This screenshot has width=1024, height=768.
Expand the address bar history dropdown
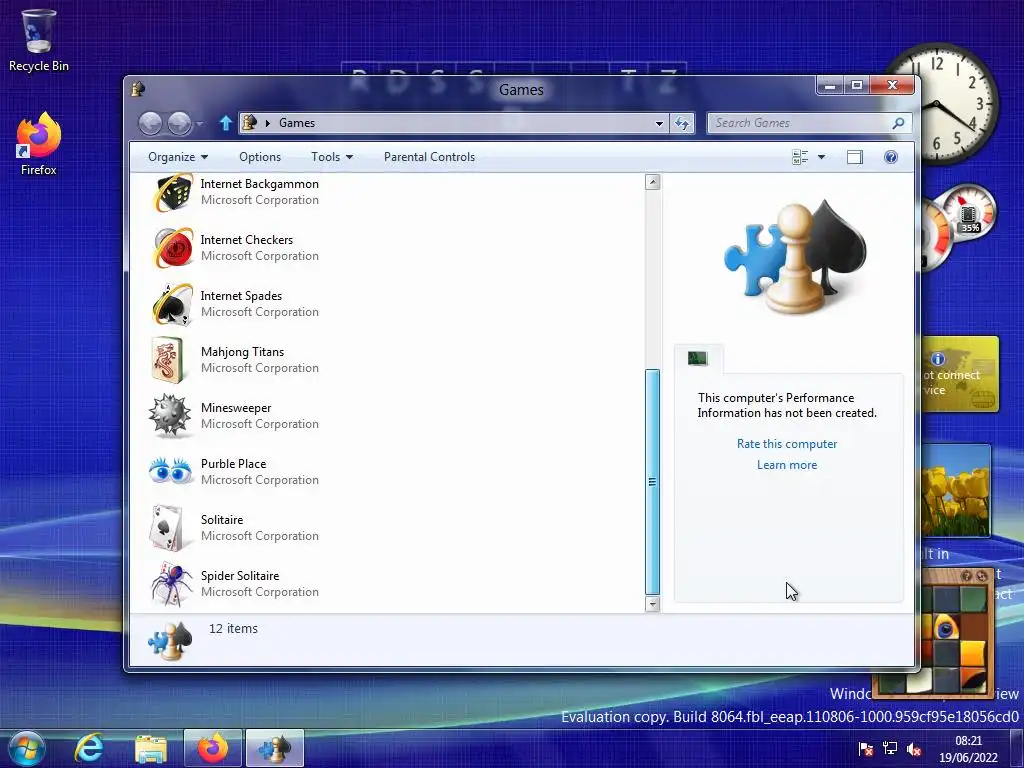[x=659, y=123]
